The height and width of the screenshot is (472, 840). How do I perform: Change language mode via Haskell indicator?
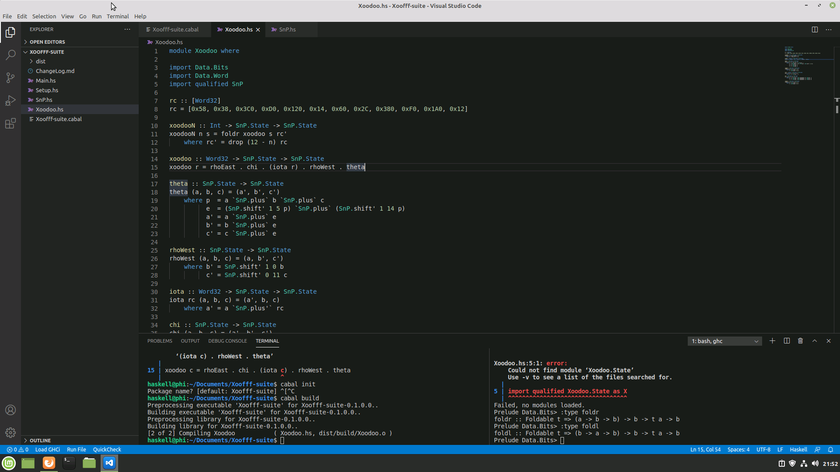click(x=798, y=449)
